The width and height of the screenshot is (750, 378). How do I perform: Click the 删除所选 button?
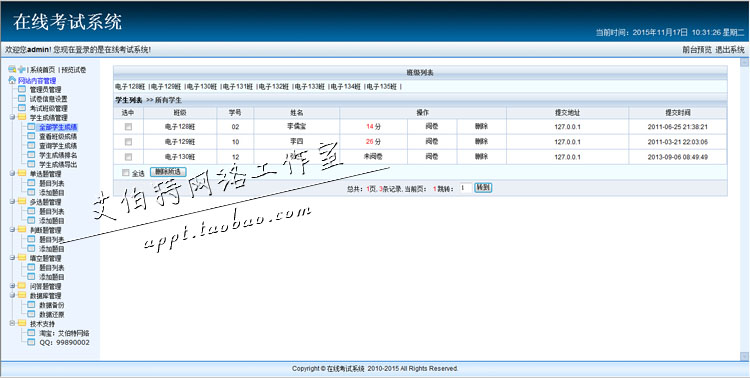168,172
